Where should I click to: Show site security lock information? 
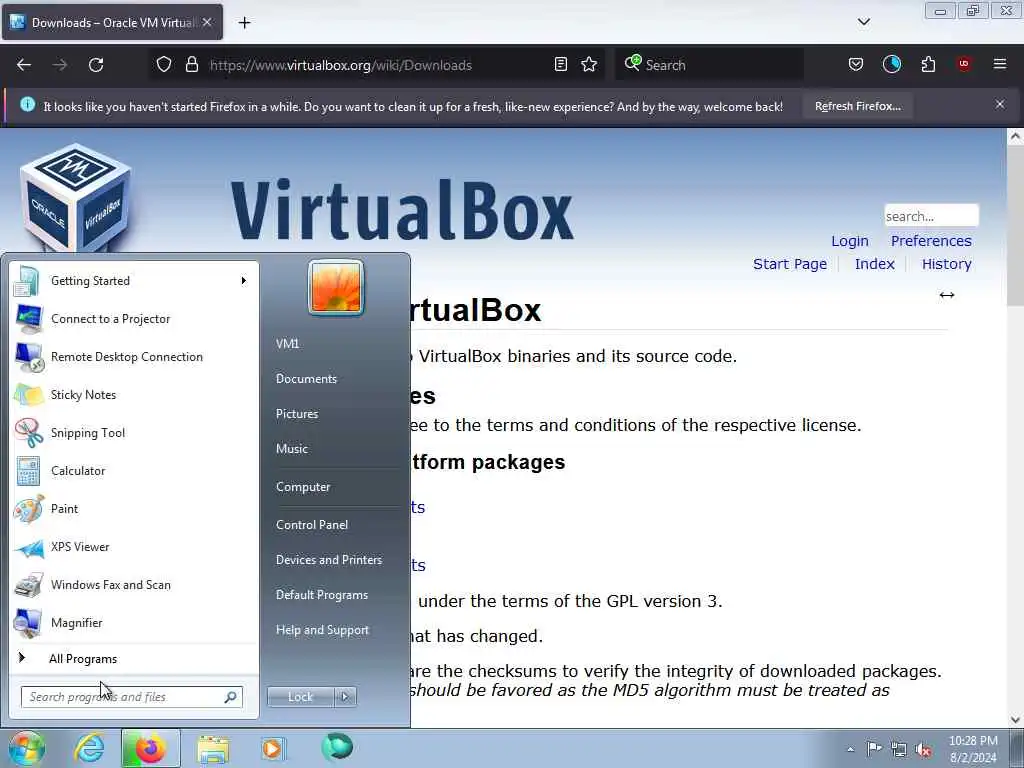click(x=191, y=64)
